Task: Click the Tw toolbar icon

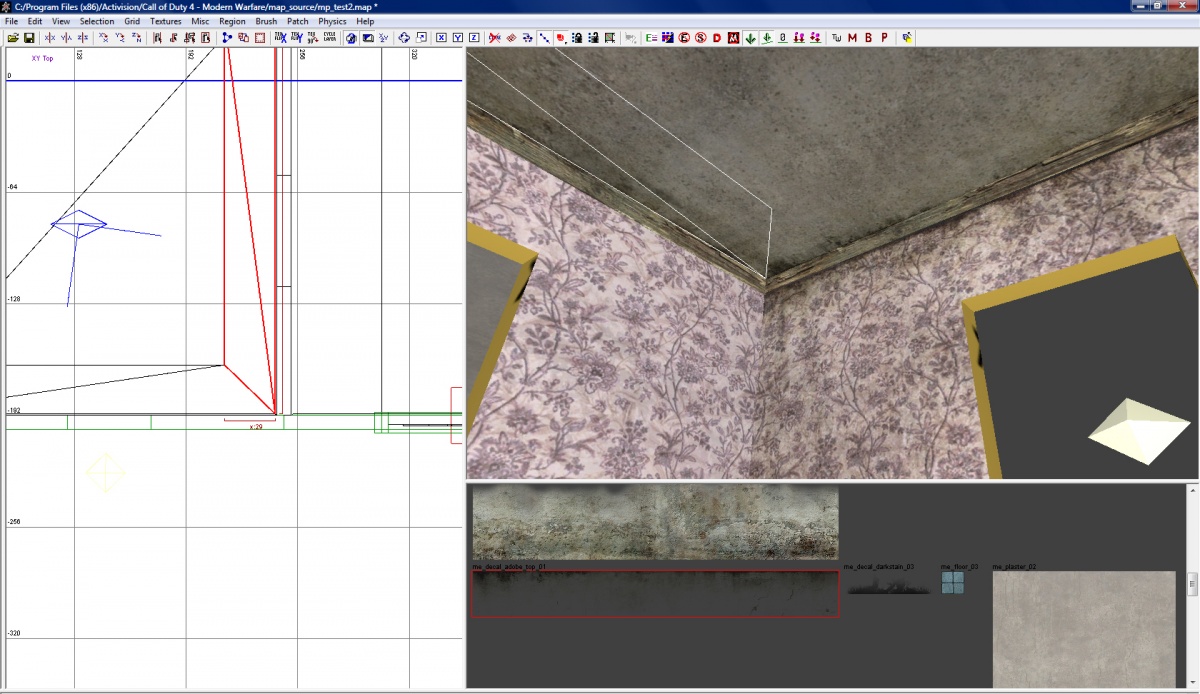Action: (836, 38)
